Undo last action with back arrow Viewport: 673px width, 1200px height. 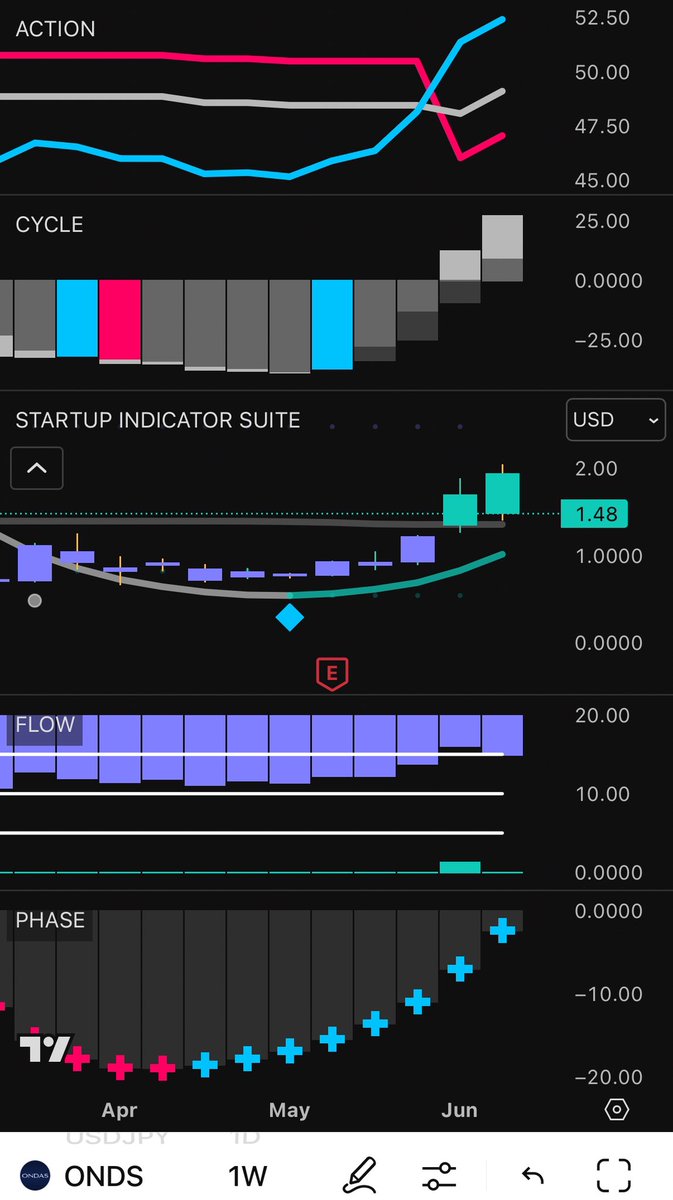pyautogui.click(x=533, y=1175)
